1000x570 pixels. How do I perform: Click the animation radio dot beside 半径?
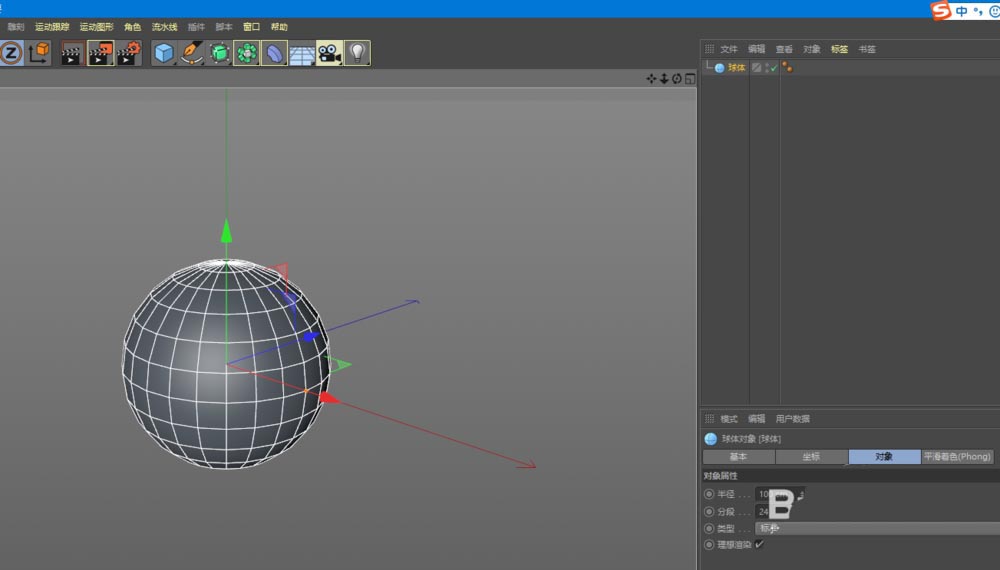pos(709,494)
